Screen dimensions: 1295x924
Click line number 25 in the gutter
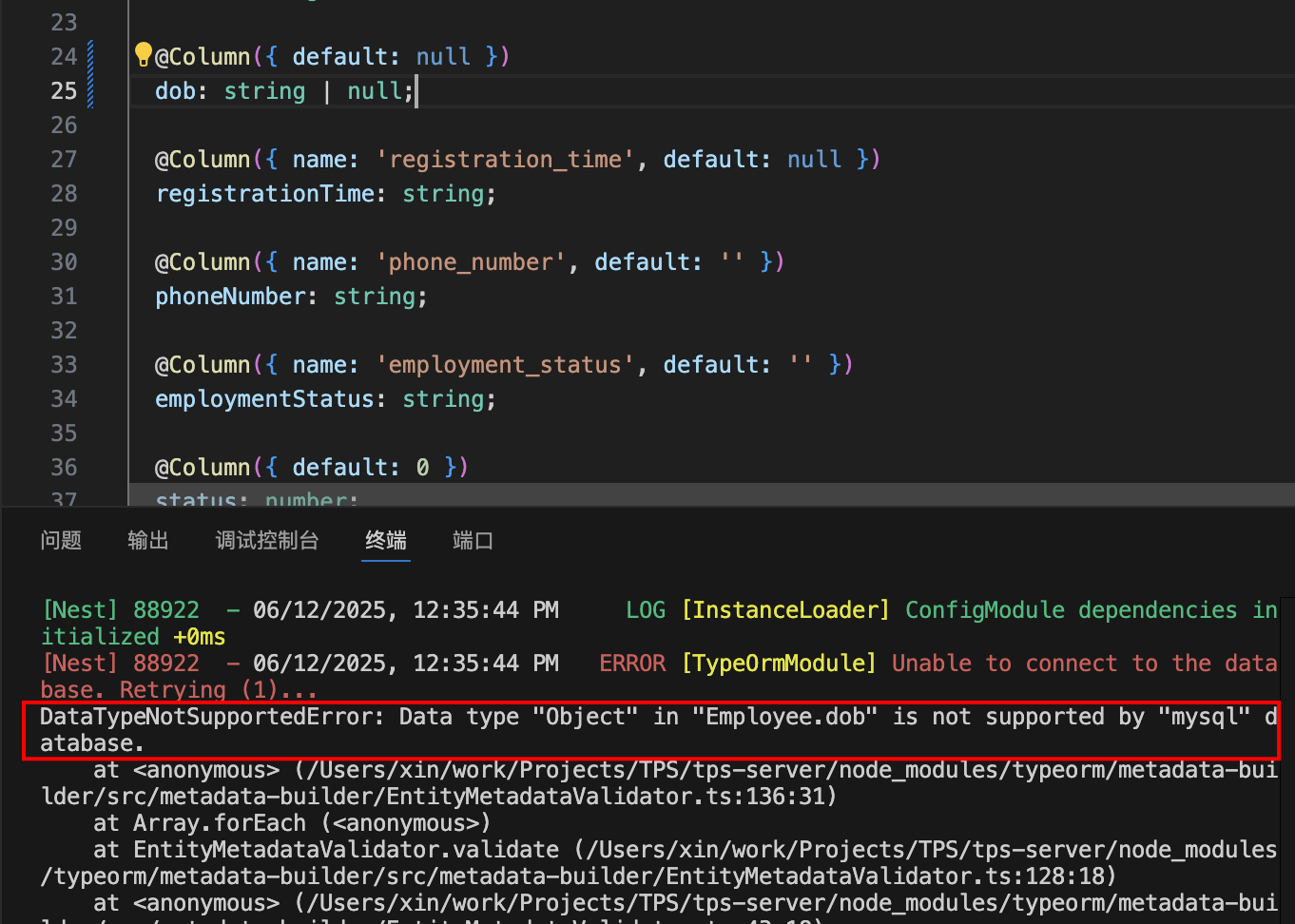(64, 91)
